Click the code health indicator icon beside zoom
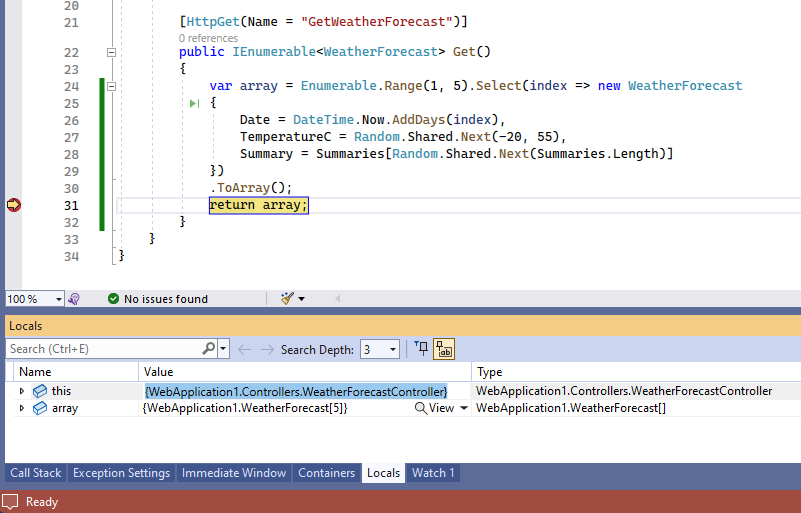 [x=74, y=299]
